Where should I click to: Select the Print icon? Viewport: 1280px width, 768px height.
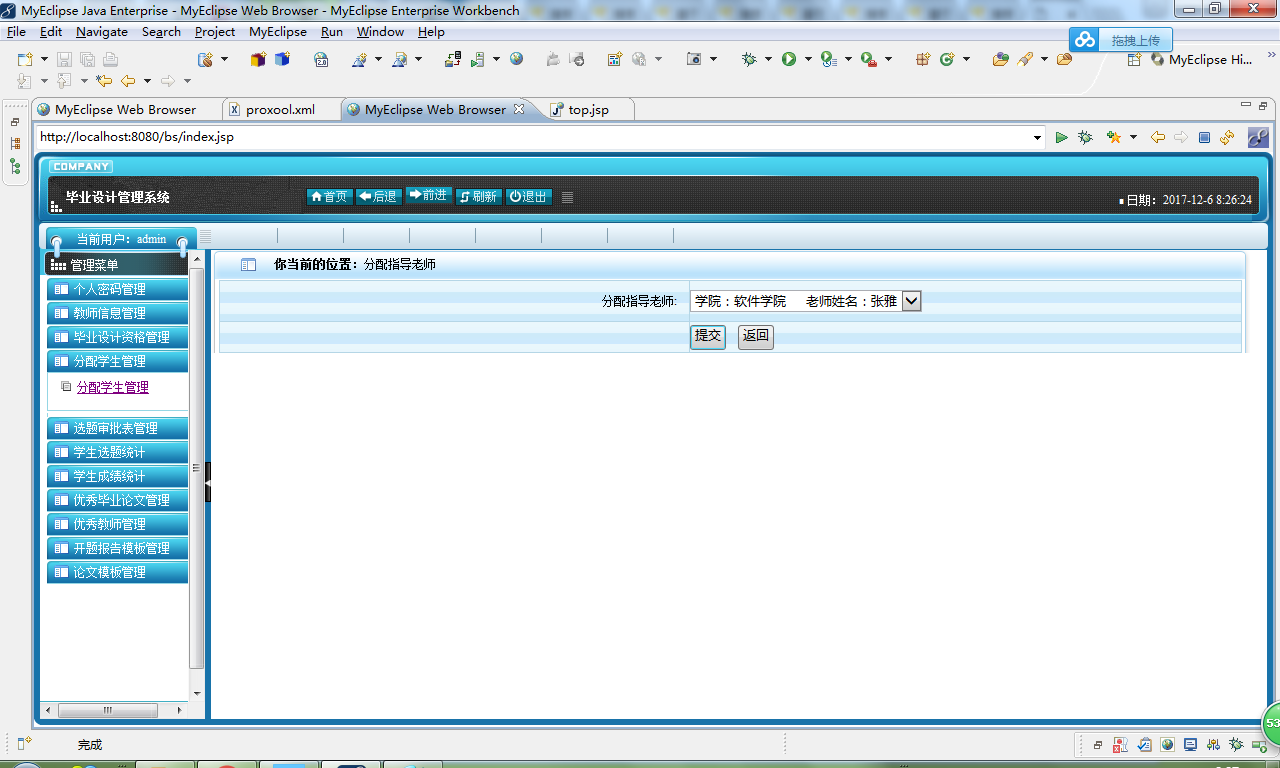click(x=109, y=60)
